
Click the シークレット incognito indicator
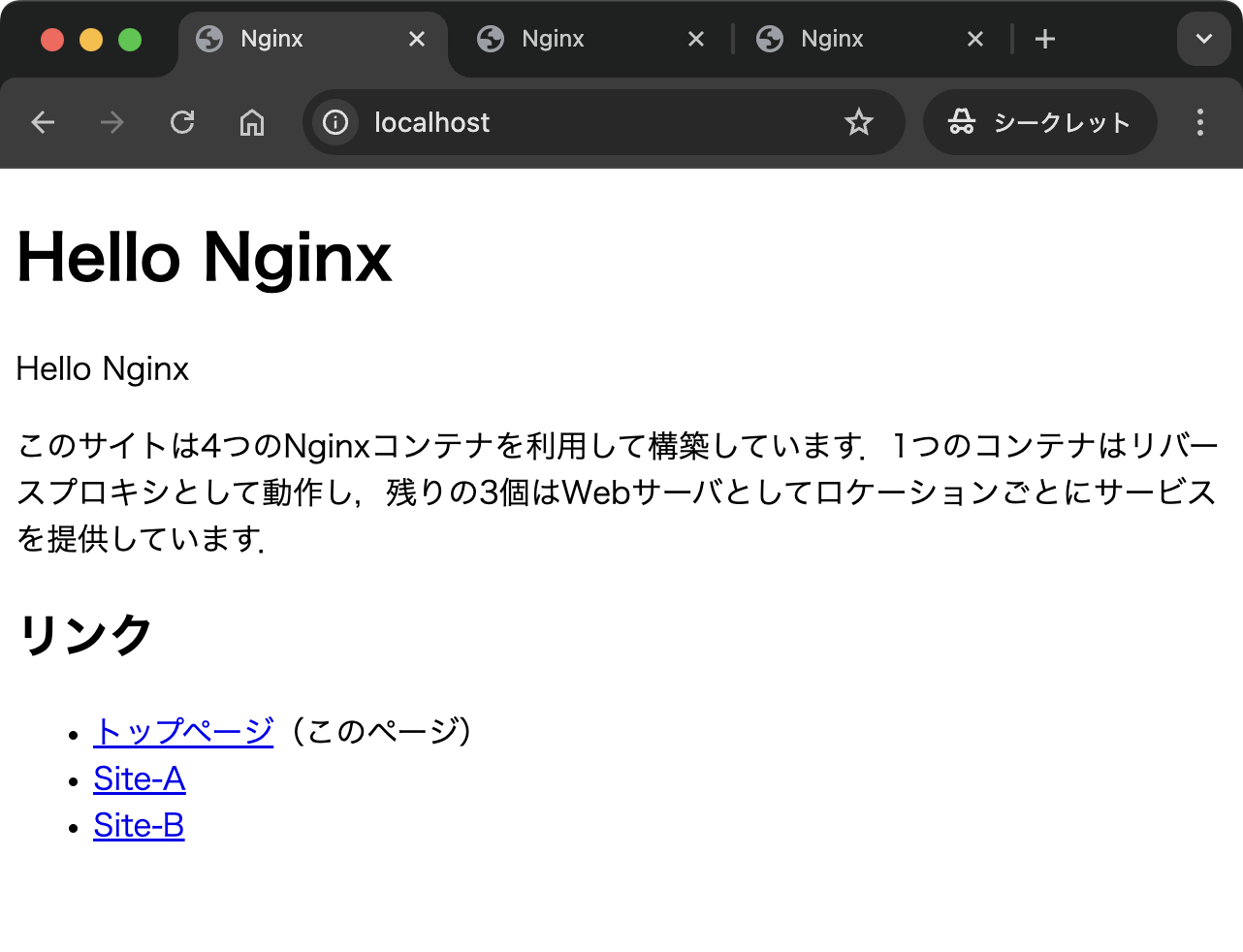pos(1040,122)
